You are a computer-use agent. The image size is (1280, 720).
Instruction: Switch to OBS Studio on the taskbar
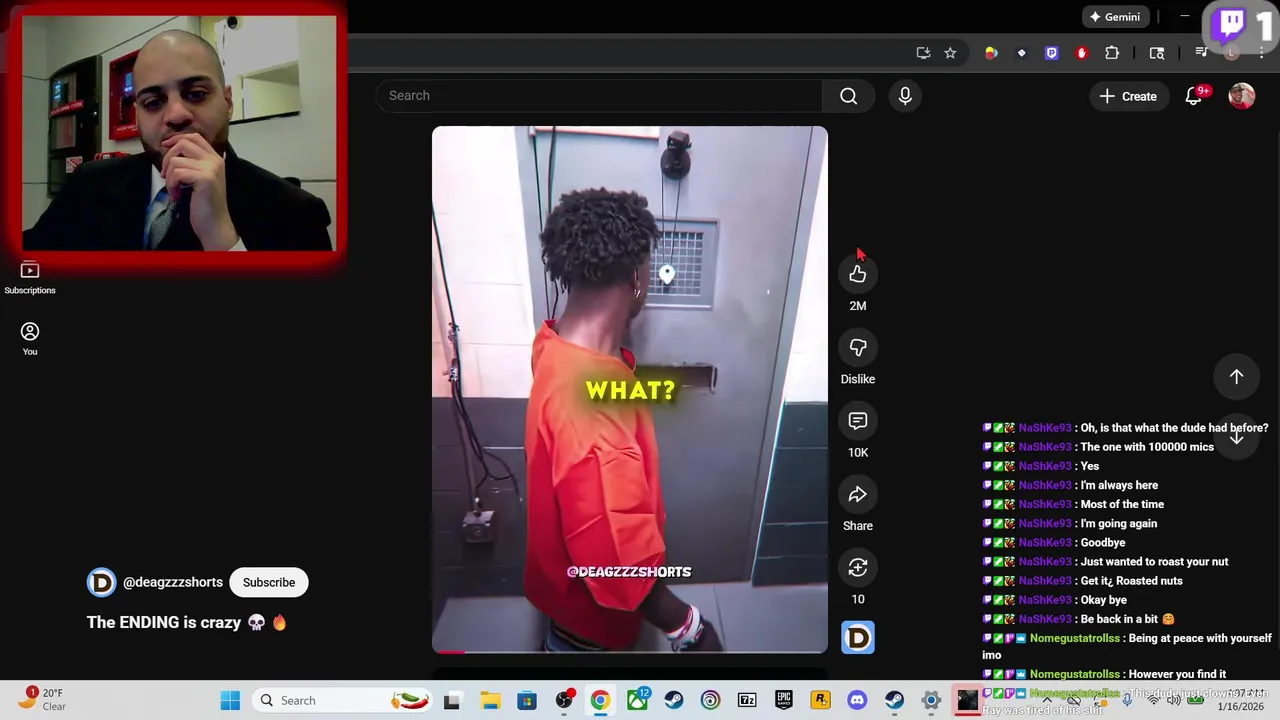coord(564,700)
